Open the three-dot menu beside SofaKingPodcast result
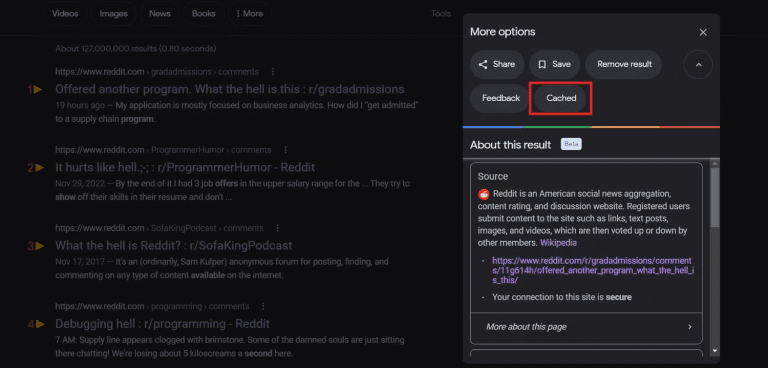 point(278,228)
